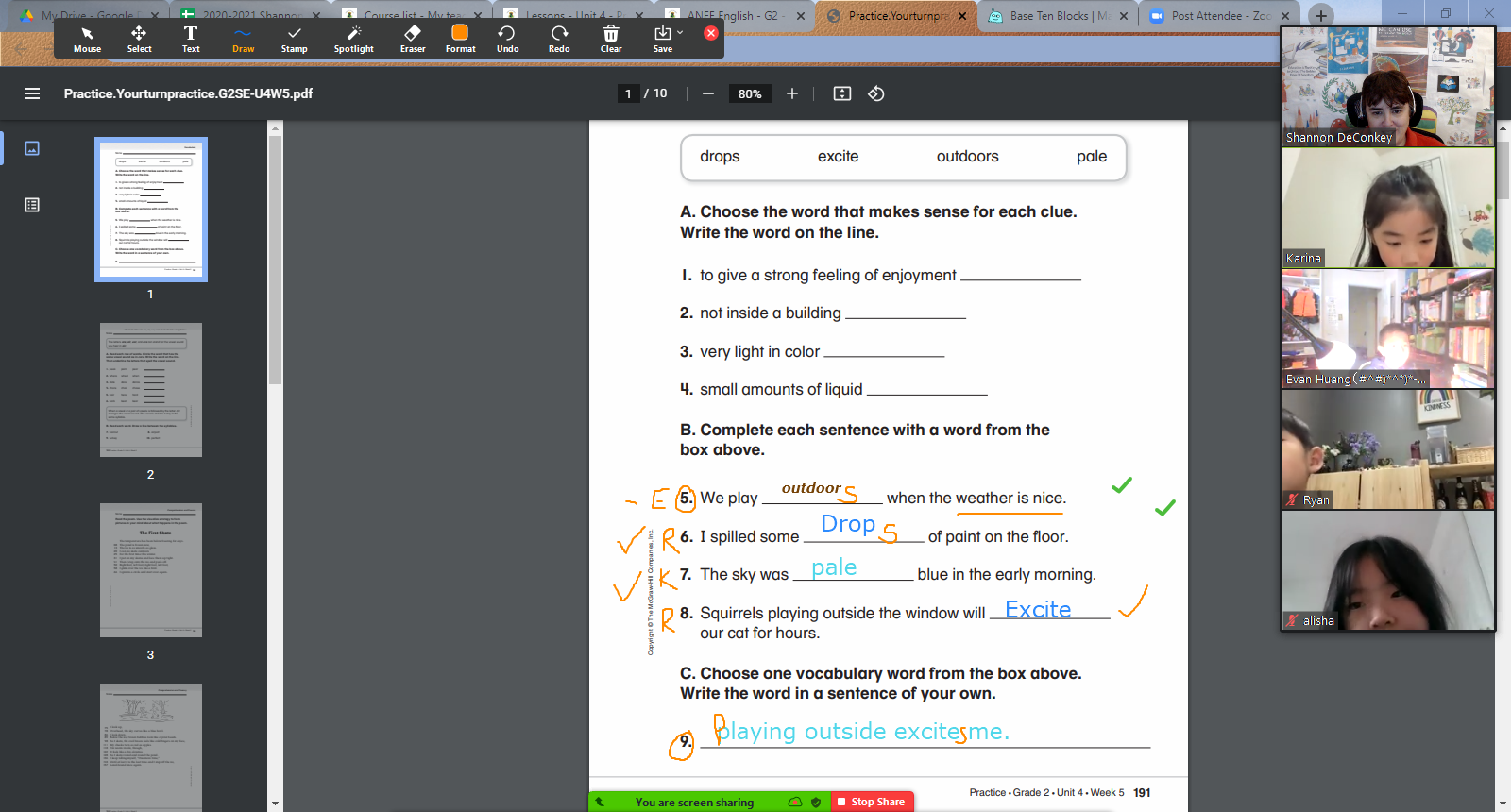The image size is (1511, 812).
Task: Open a new browser tab
Action: [1321, 15]
